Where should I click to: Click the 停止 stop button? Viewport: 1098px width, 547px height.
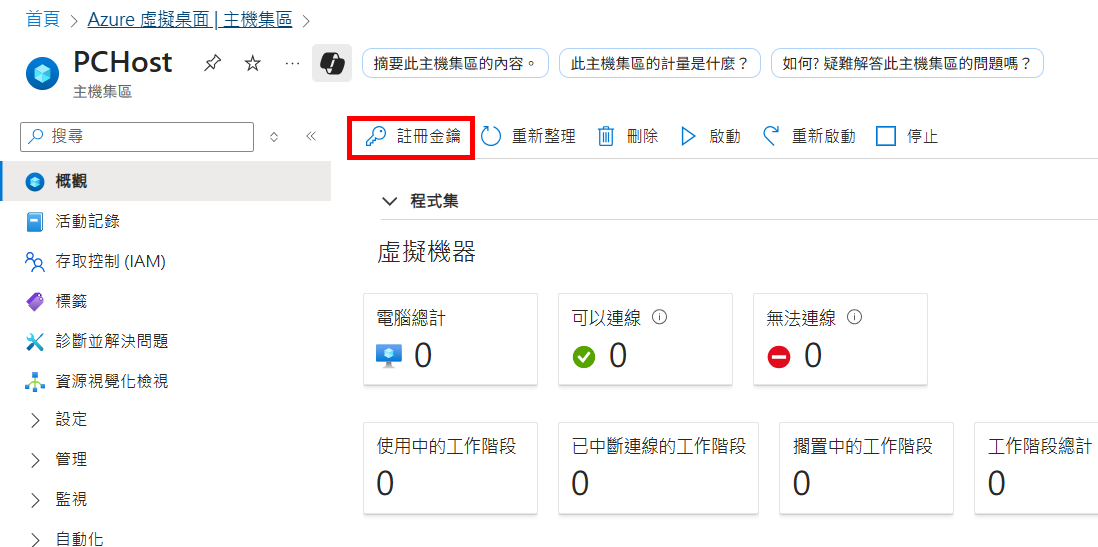907,137
